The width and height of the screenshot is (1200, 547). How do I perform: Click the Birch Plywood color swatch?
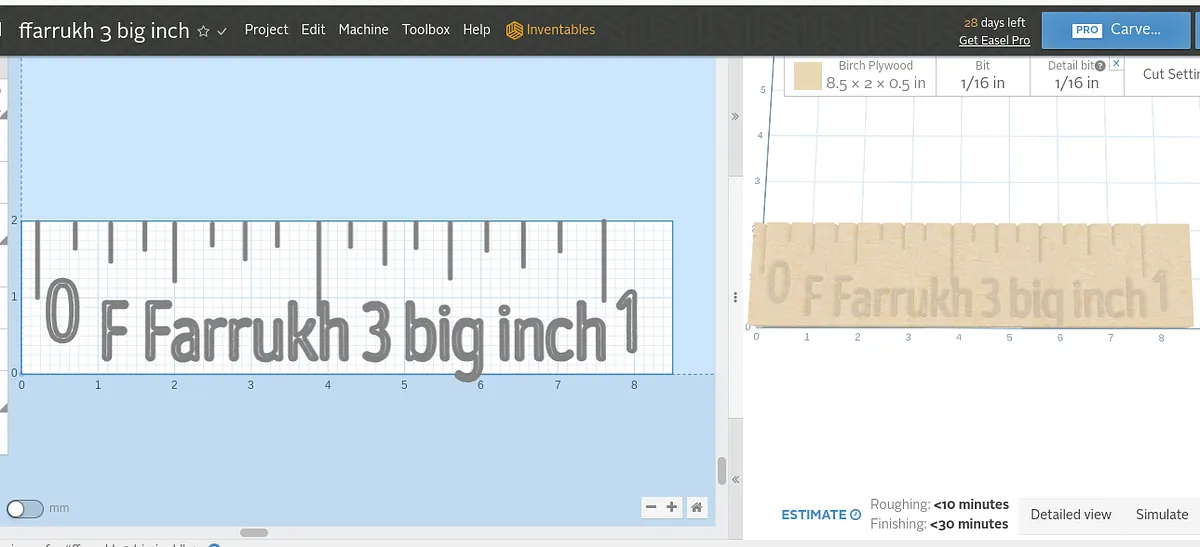click(x=807, y=76)
